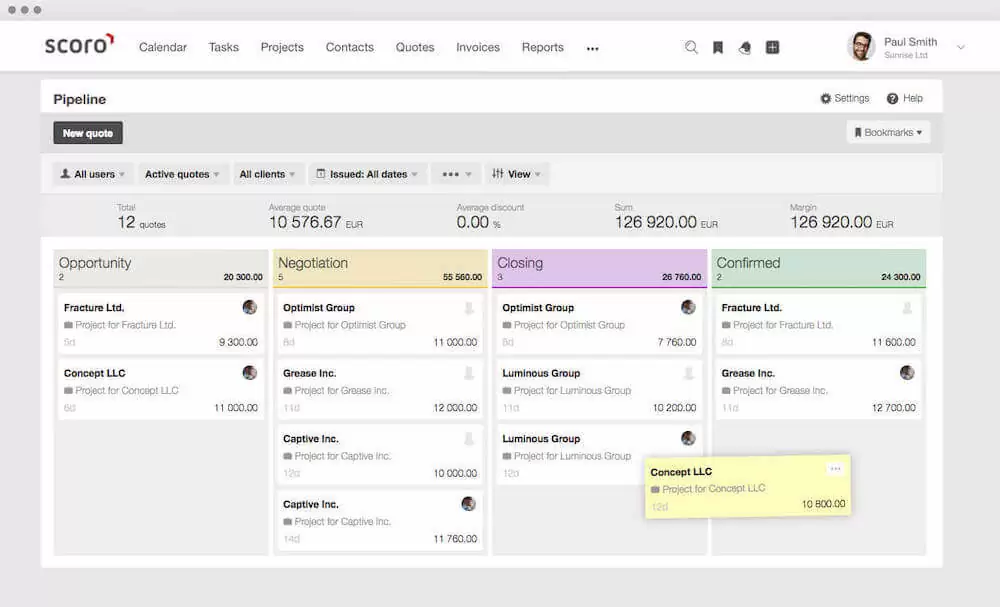Click the quick-add plus icon

772,46
